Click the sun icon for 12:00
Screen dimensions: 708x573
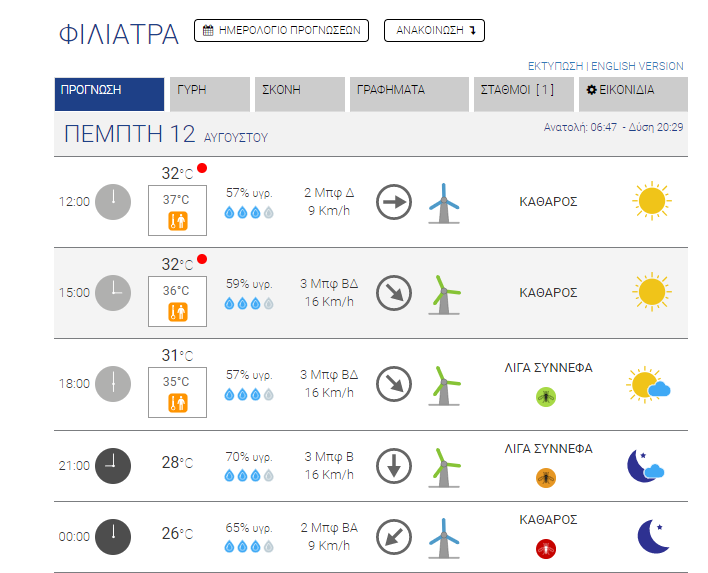(x=652, y=201)
